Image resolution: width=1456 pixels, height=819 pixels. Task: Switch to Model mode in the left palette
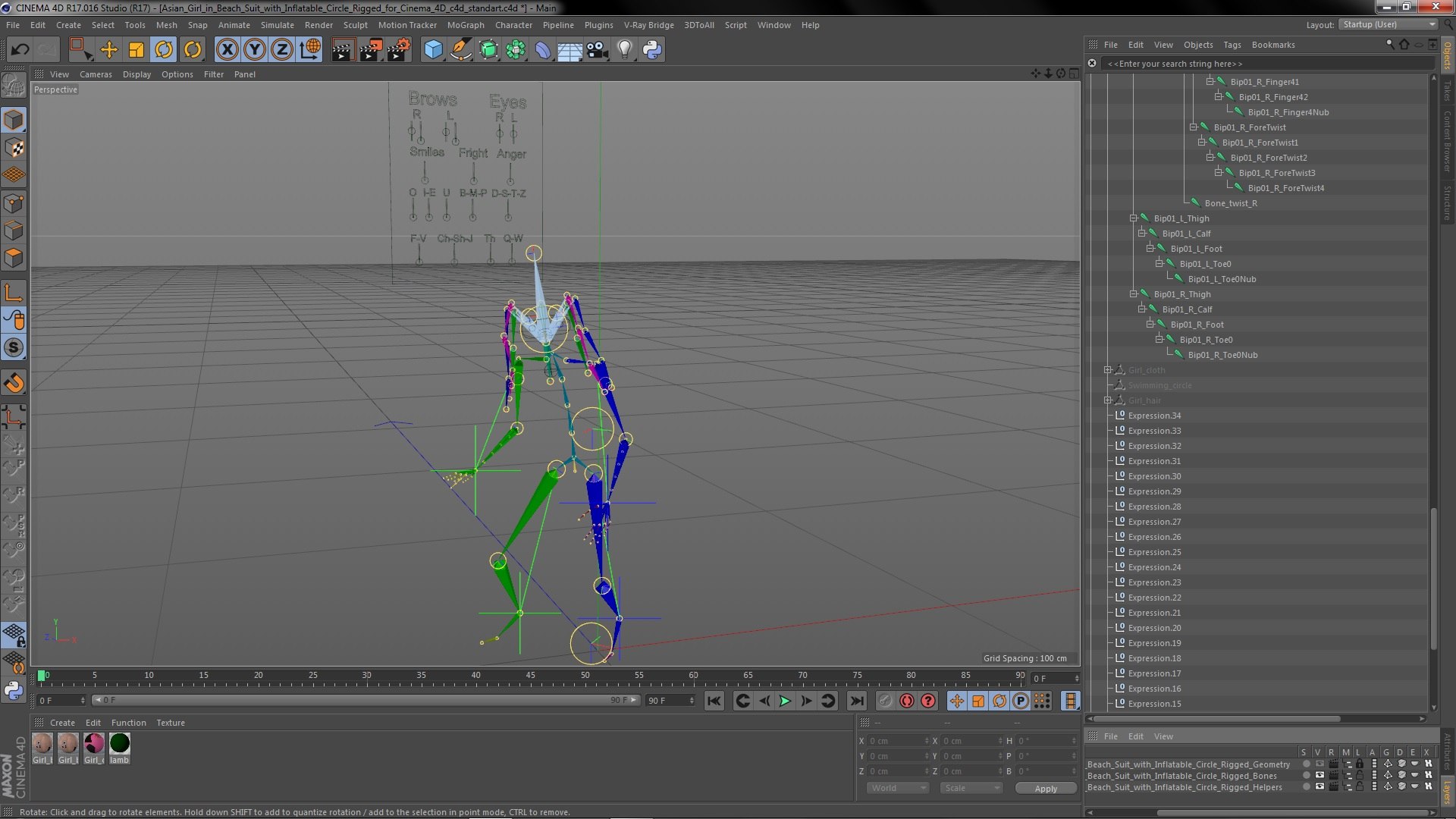click(14, 120)
